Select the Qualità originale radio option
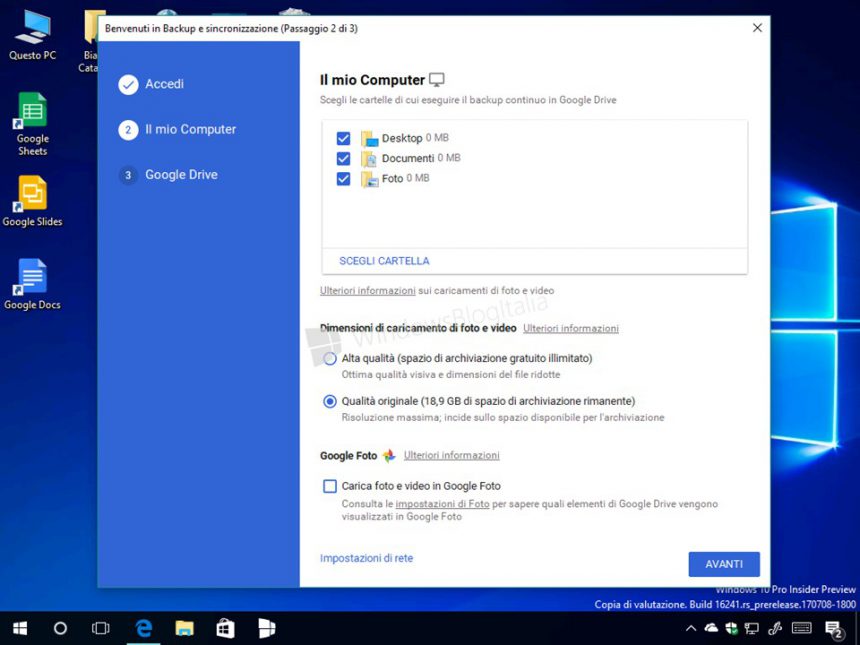Screen dimensions: 860x645 330,401
